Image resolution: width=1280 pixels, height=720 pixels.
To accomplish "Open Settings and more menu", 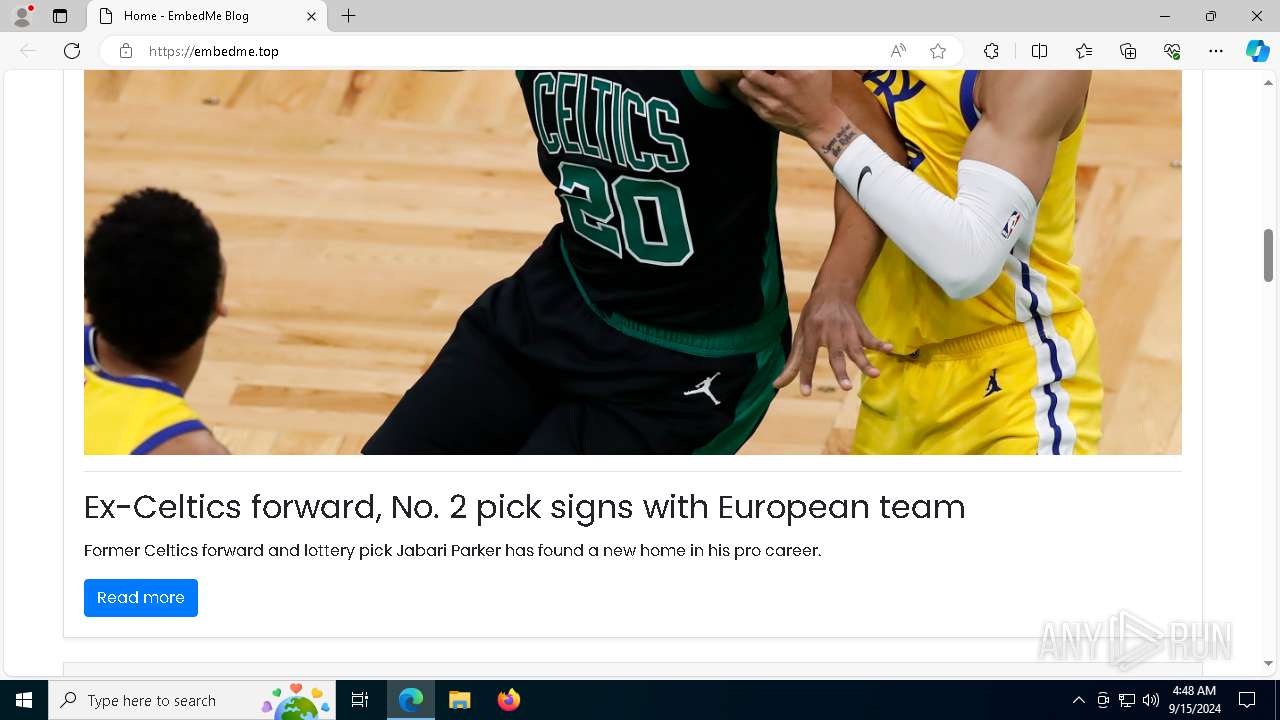I will [x=1216, y=51].
